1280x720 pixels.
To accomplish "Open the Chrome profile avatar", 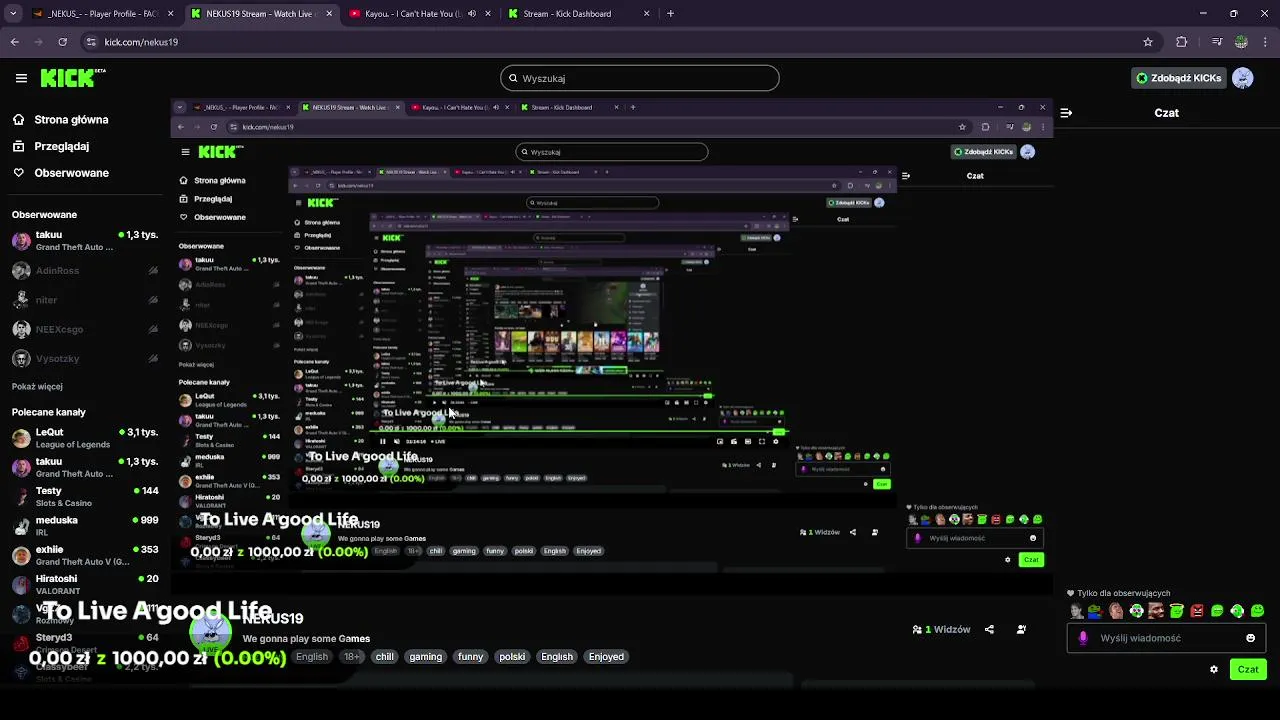I will click(x=1241, y=42).
